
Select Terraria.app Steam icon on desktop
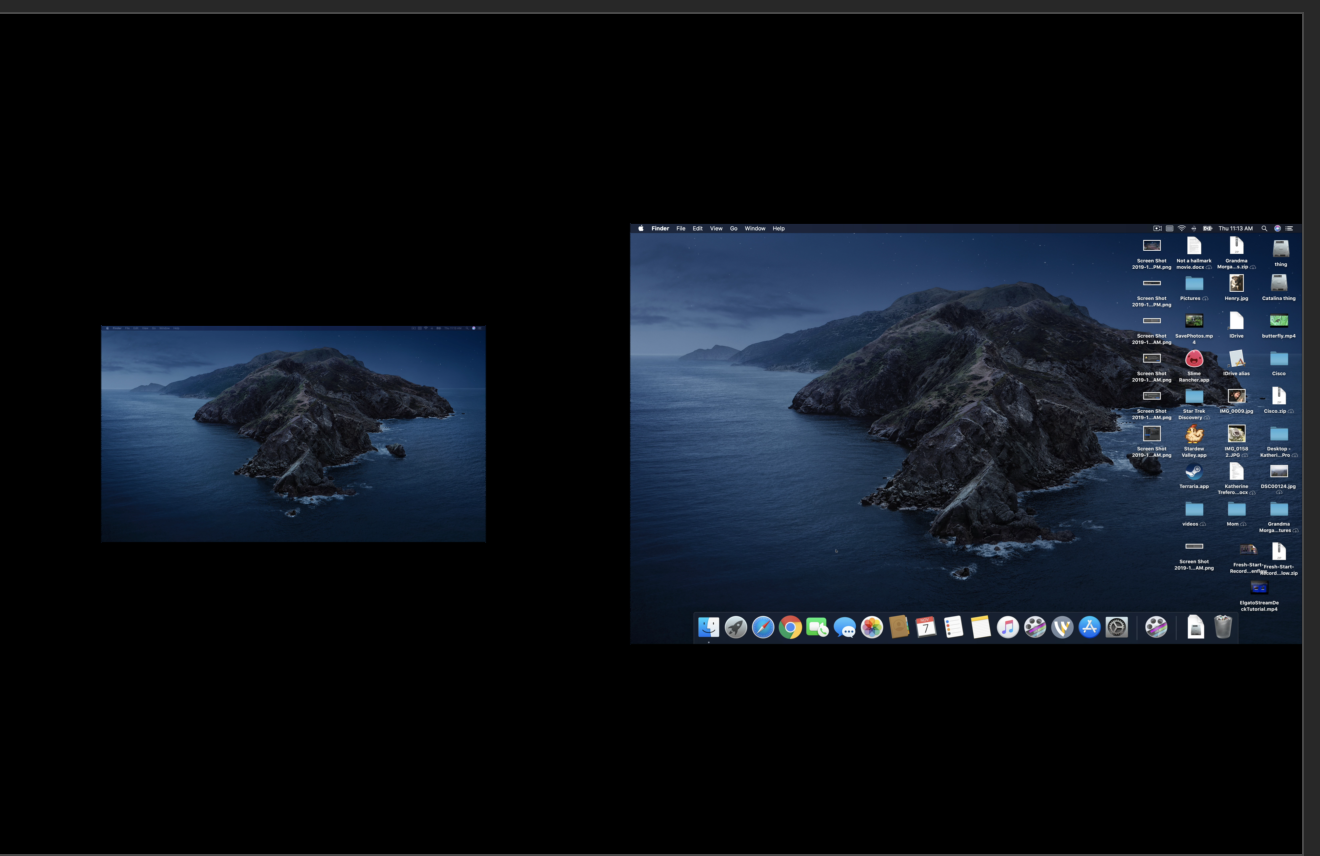pos(1193,471)
